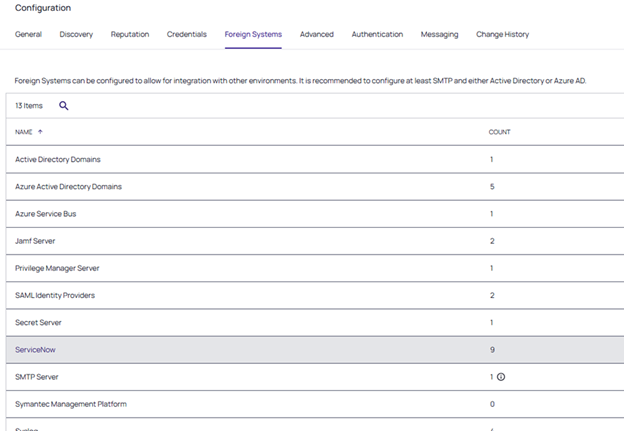Open the Jamf Server entry

tap(38, 241)
